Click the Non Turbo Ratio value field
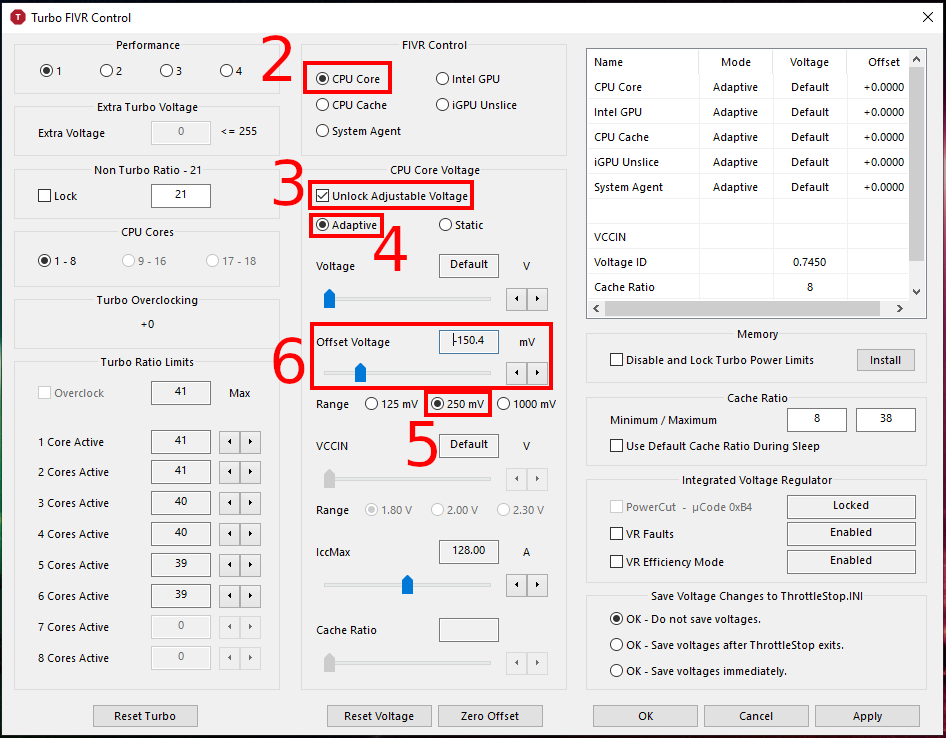Screen dimensions: 946x738 point(181,195)
